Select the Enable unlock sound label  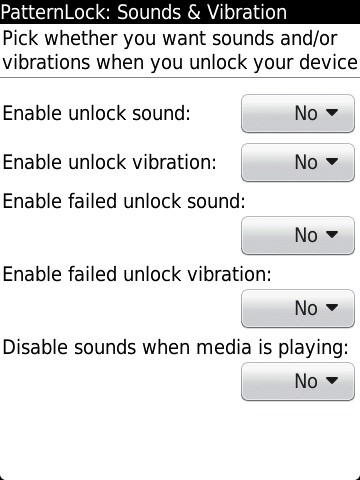pos(96,113)
